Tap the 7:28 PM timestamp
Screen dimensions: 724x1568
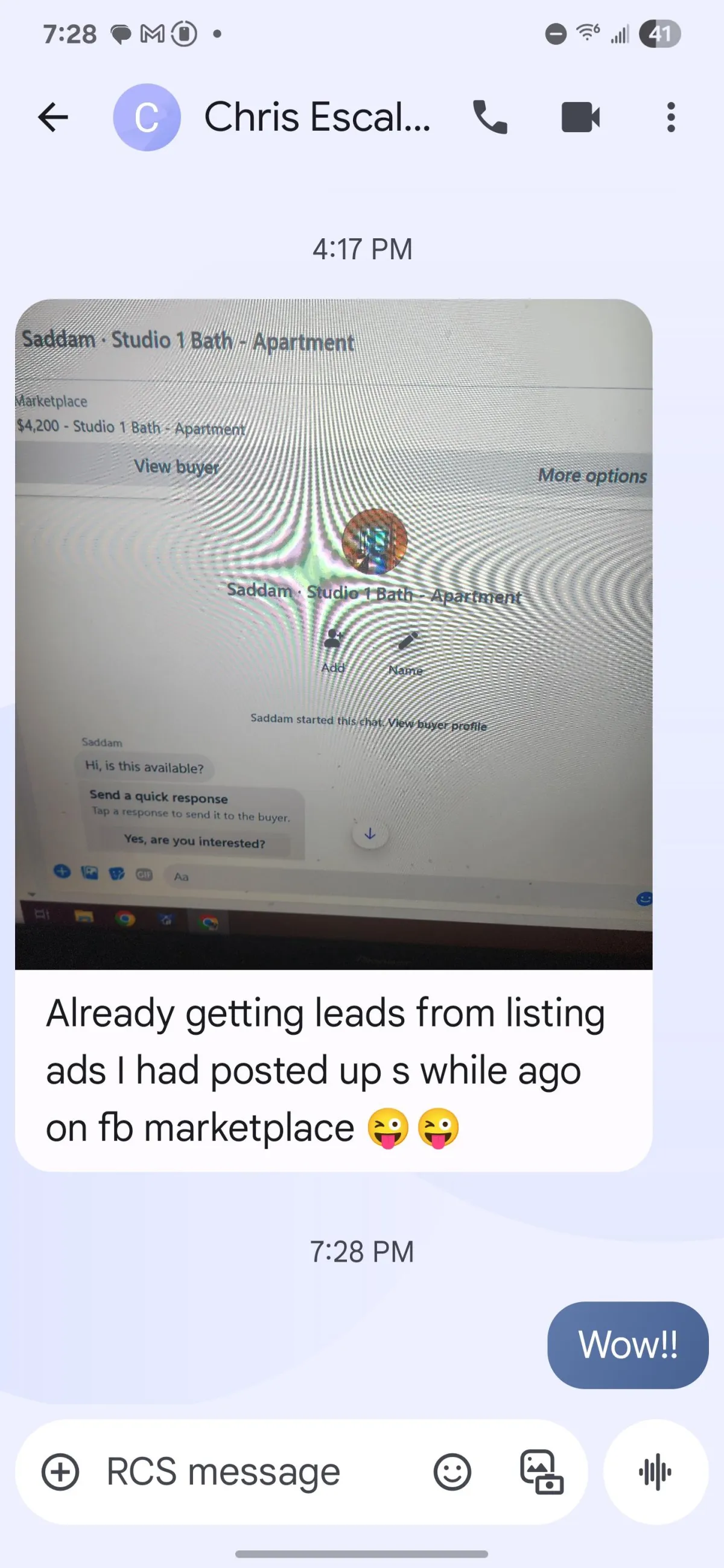[363, 1251]
